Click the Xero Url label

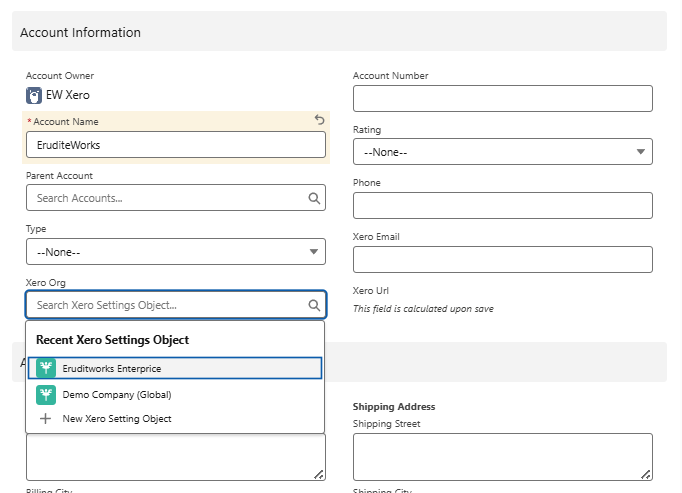[371, 291]
